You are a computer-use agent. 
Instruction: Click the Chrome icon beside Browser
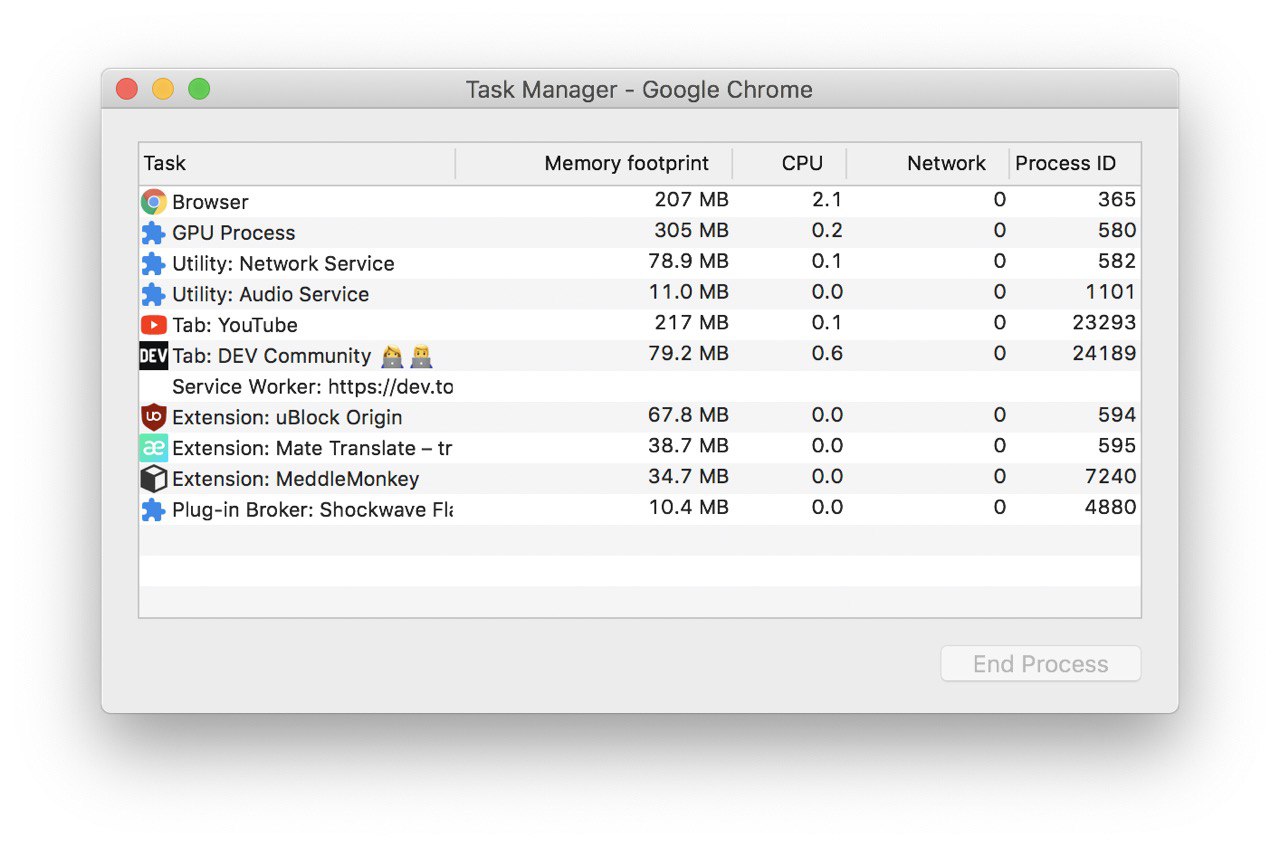(153, 202)
